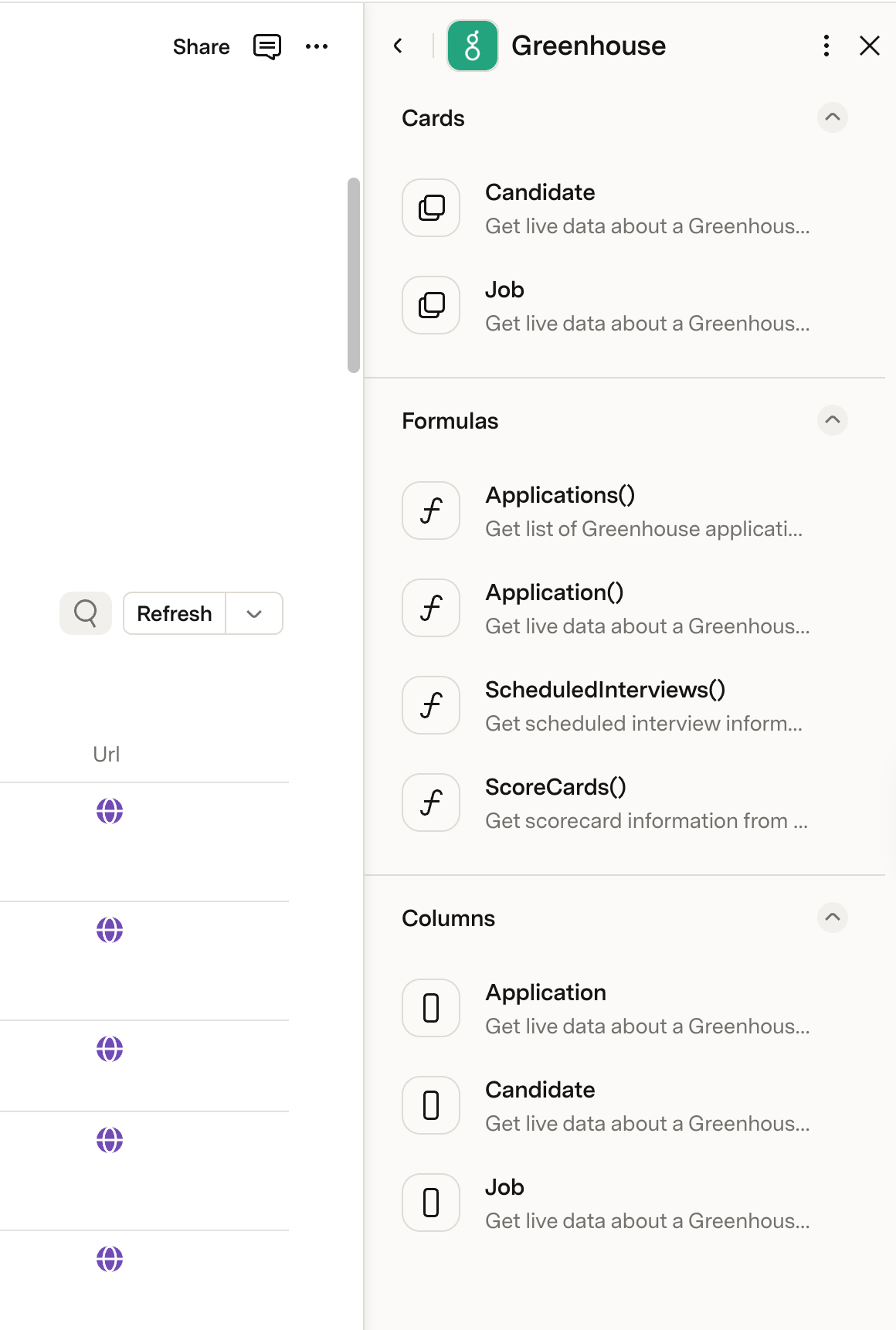Viewport: 896px width, 1330px height.
Task: Click the Formulas section heading
Action: pos(450,421)
